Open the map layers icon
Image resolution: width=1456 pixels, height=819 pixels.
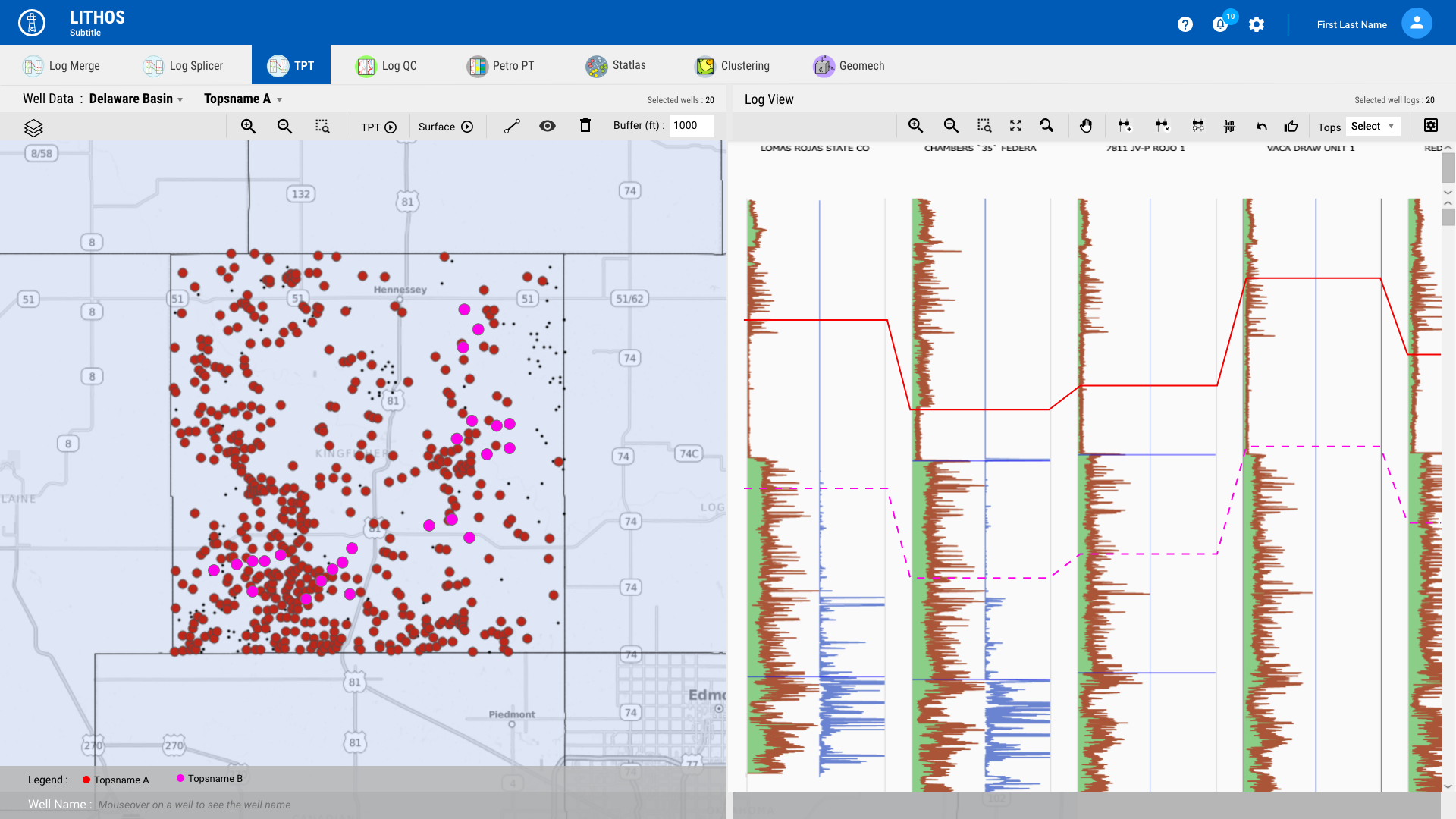point(33,127)
